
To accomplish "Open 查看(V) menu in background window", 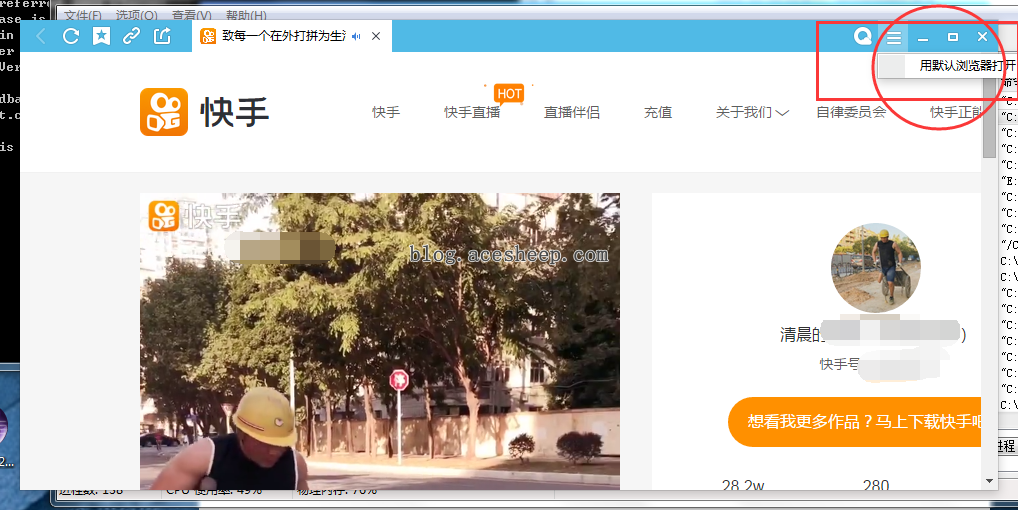I will [x=192, y=14].
